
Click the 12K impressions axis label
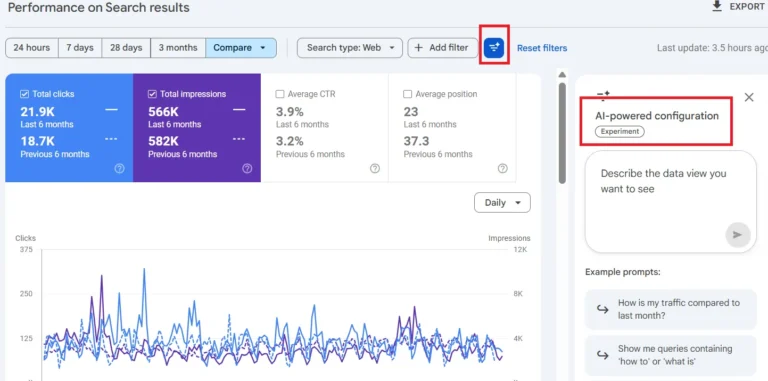(x=520, y=250)
